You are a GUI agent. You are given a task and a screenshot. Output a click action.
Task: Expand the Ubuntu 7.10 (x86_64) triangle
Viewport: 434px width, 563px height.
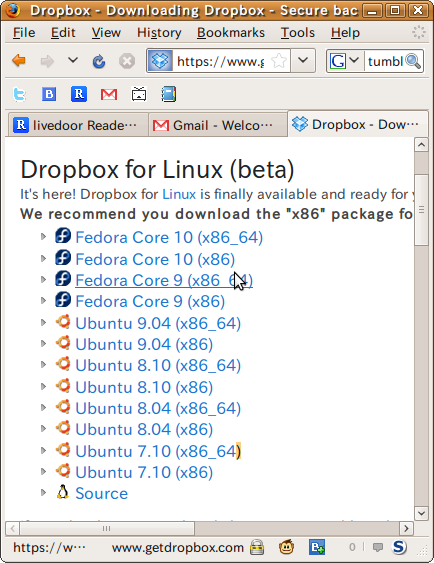[x=43, y=450]
